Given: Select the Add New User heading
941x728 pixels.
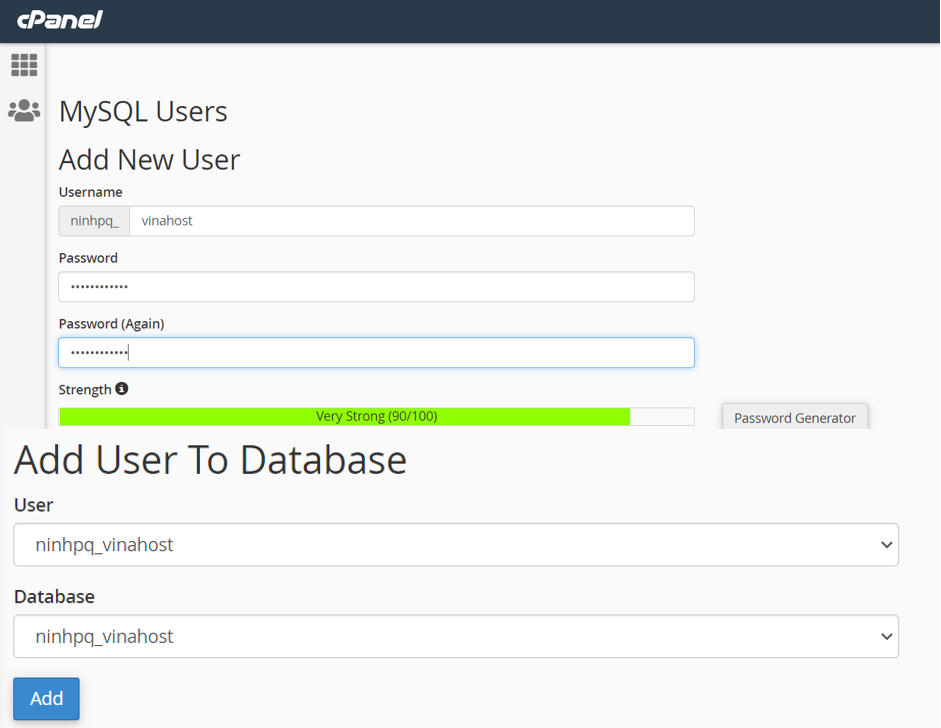Looking at the screenshot, I should tap(149, 160).
